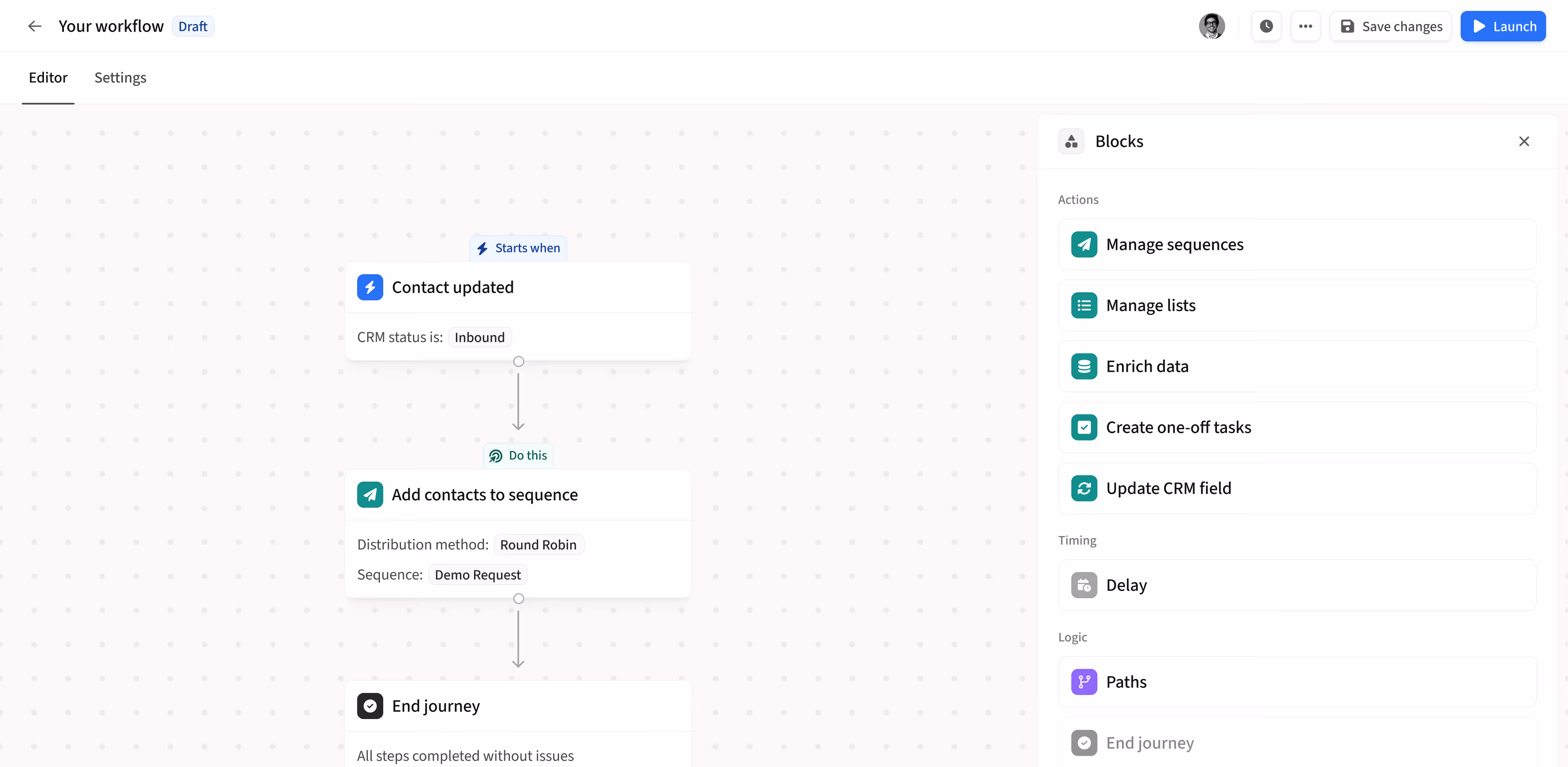Change the Demo Request sequence selection
Viewport: 1568px width, 767px height.
click(x=477, y=574)
